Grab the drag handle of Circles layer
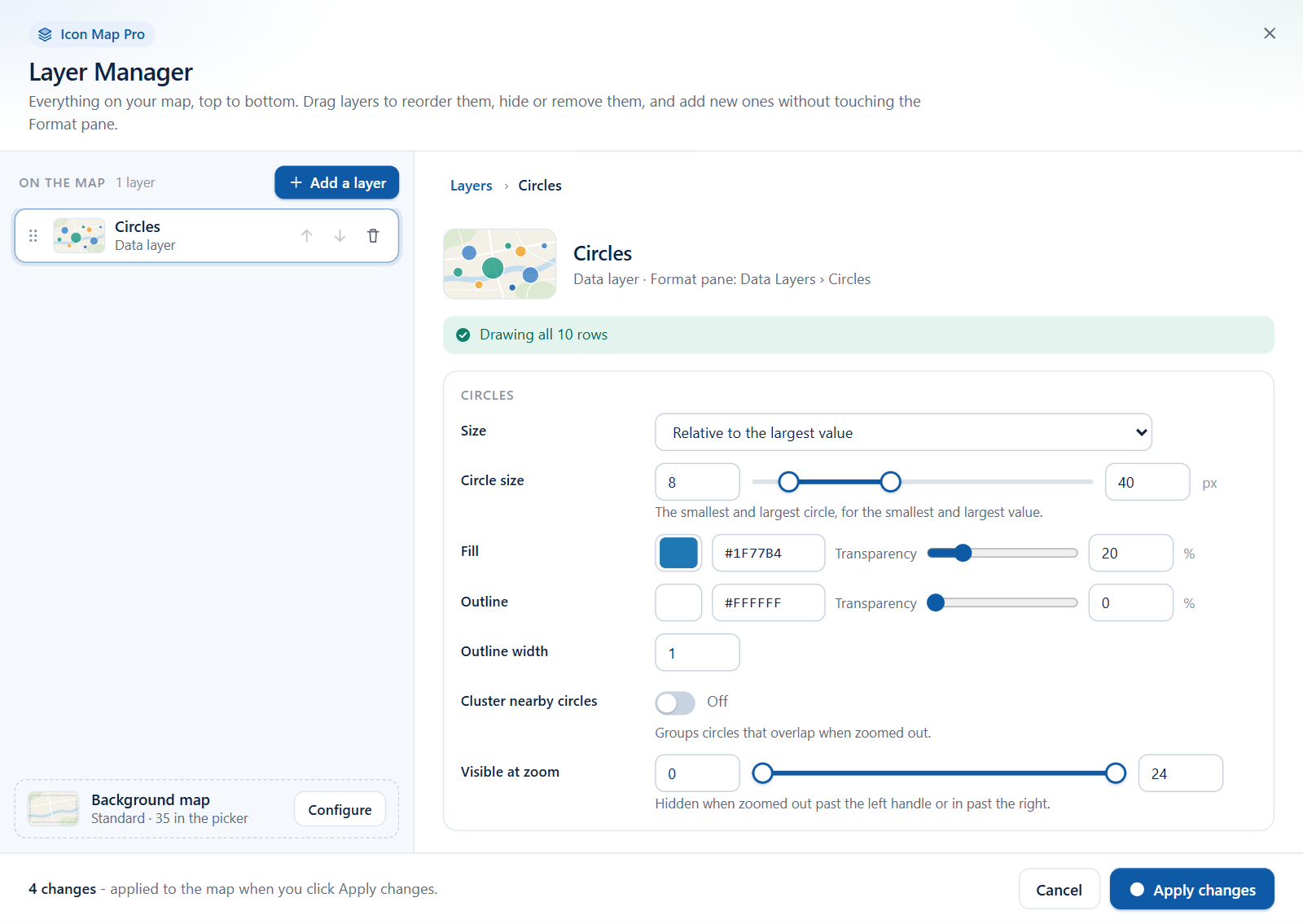This screenshot has height=924, width=1303. tap(33, 236)
